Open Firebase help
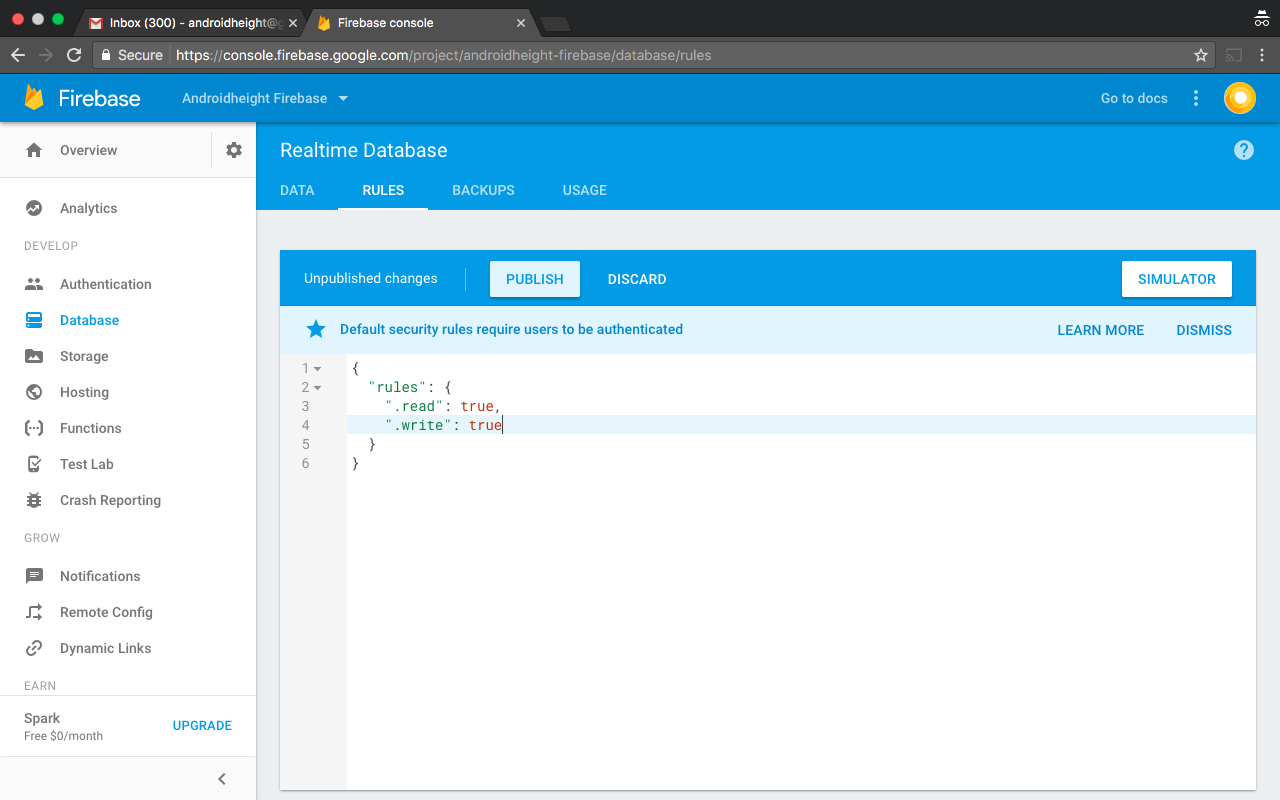This screenshot has height=800, width=1280. 1243,149
